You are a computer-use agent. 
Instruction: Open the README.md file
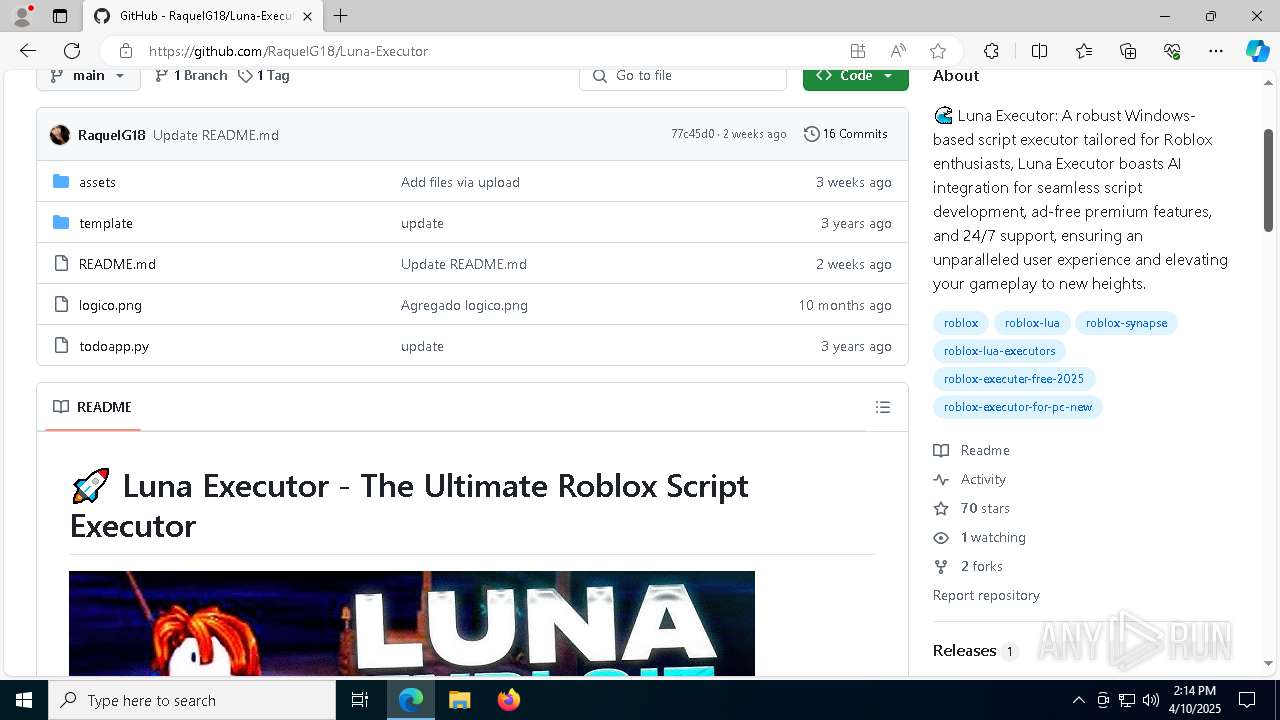117,264
